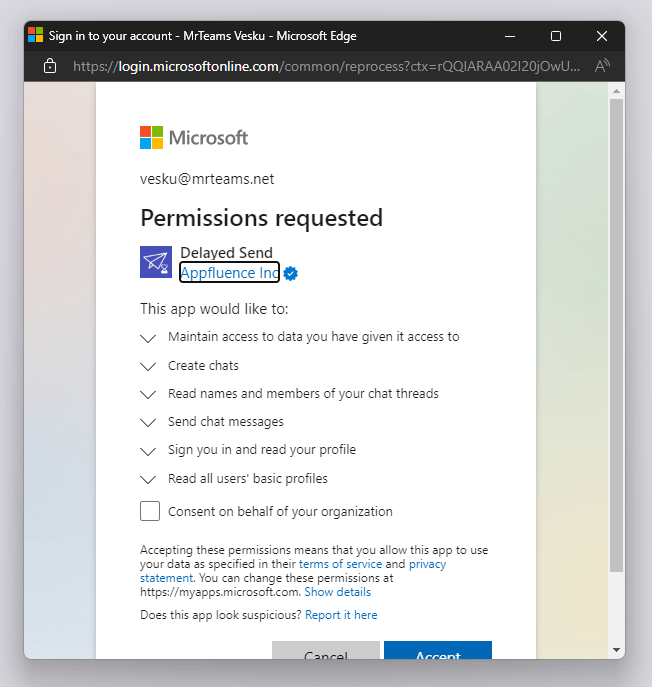Click the scroll down arrow on scrollbar
Screen dimensions: 652x687
click(616, 650)
